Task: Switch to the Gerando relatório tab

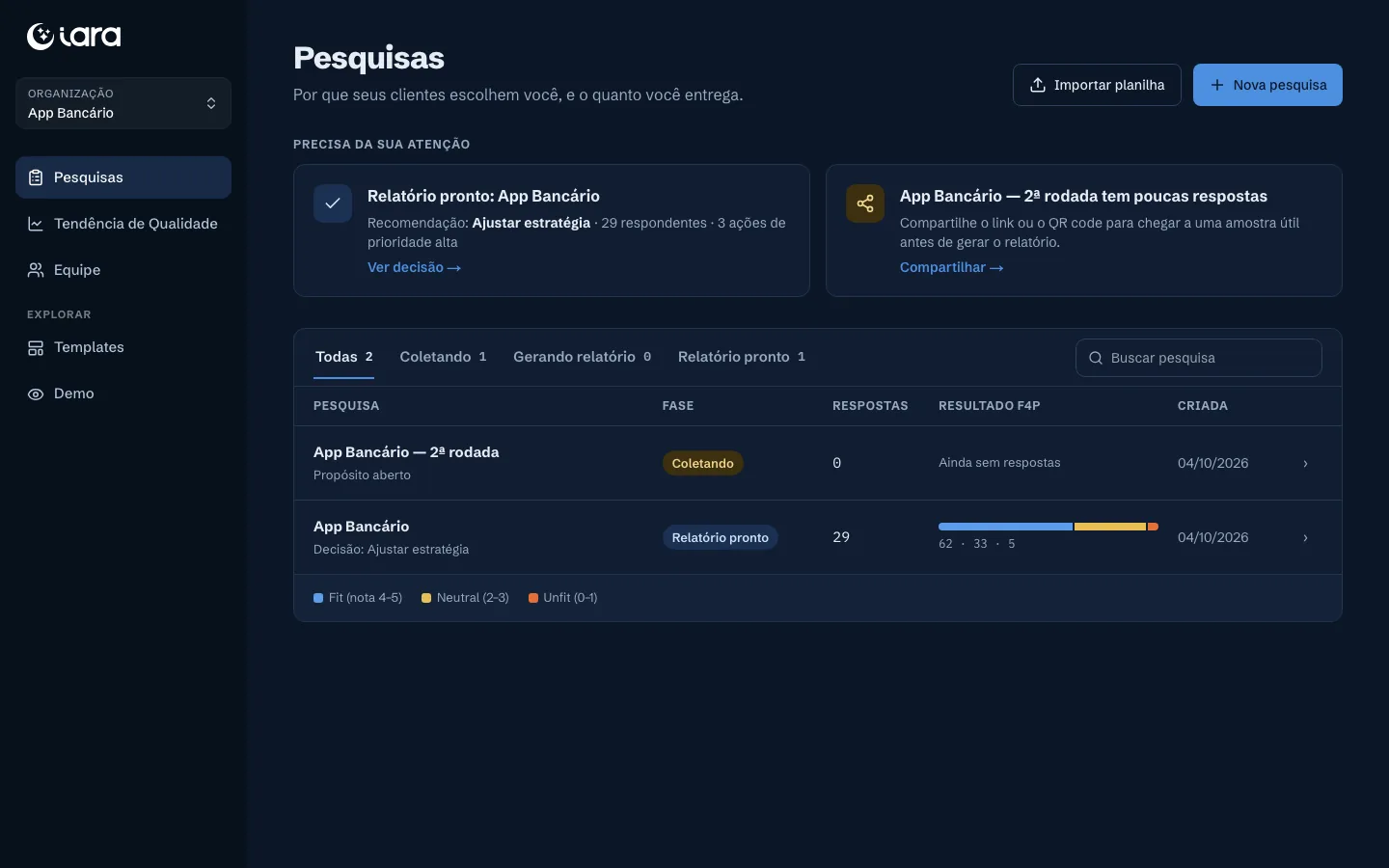Action: (583, 357)
